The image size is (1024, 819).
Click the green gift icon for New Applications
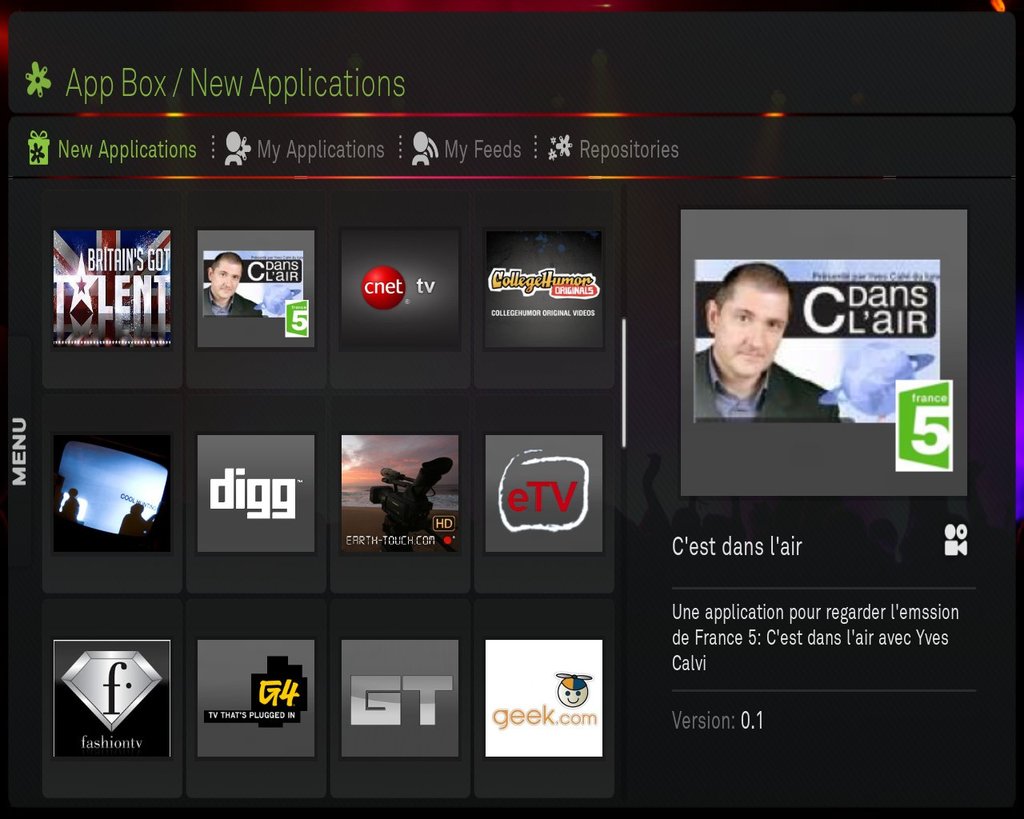[x=39, y=148]
